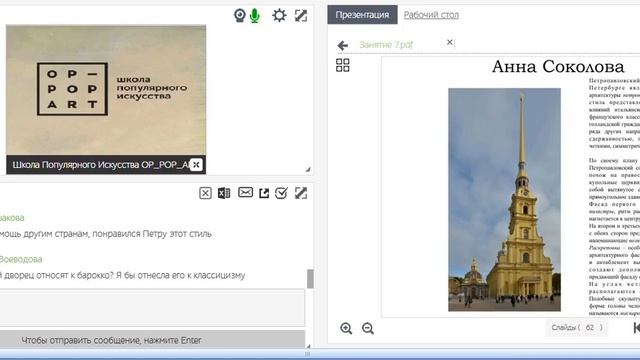Open video settings gear
The height and width of the screenshot is (360, 640).
tap(279, 16)
